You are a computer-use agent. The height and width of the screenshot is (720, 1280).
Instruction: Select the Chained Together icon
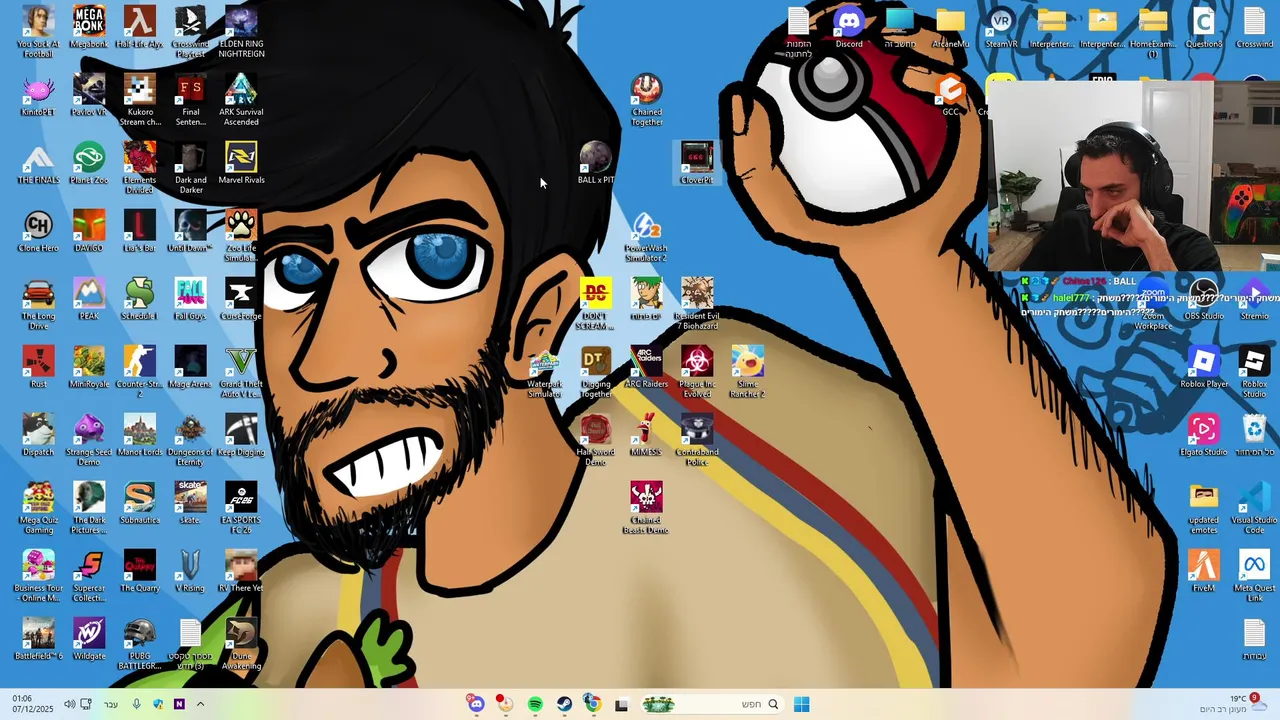[646, 100]
